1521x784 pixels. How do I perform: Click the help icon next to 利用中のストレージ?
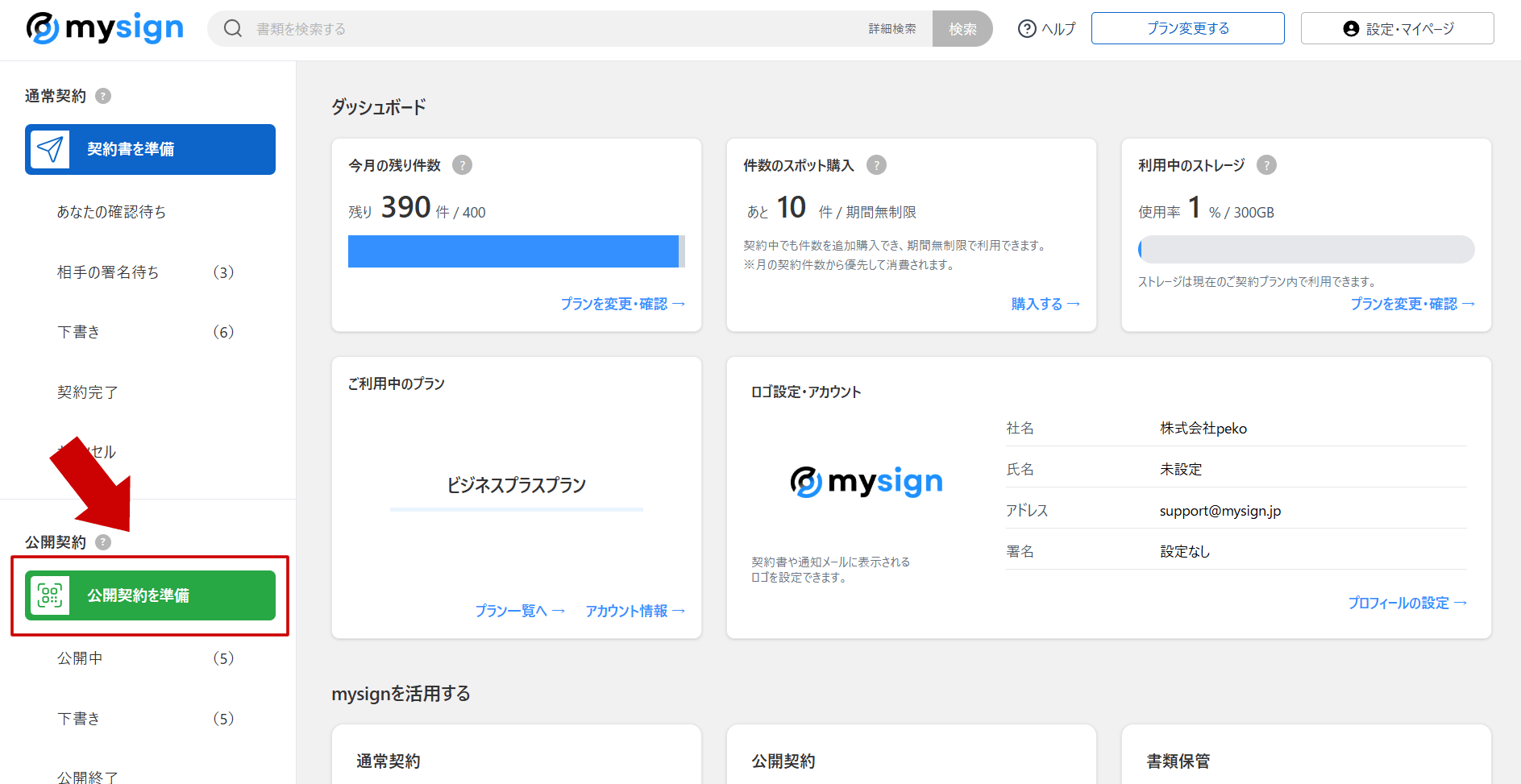(x=1268, y=164)
